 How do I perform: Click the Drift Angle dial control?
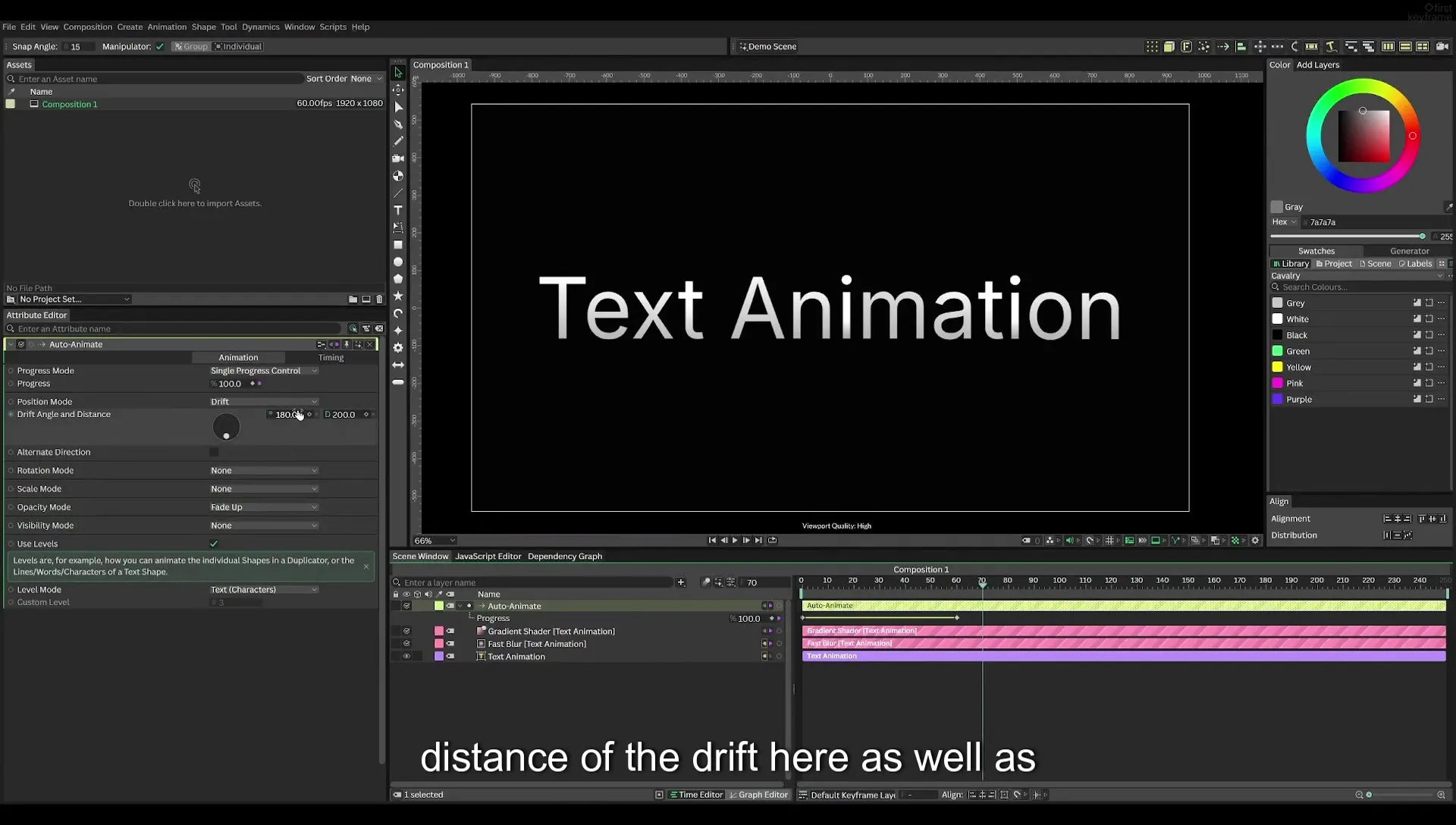pyautogui.click(x=226, y=428)
